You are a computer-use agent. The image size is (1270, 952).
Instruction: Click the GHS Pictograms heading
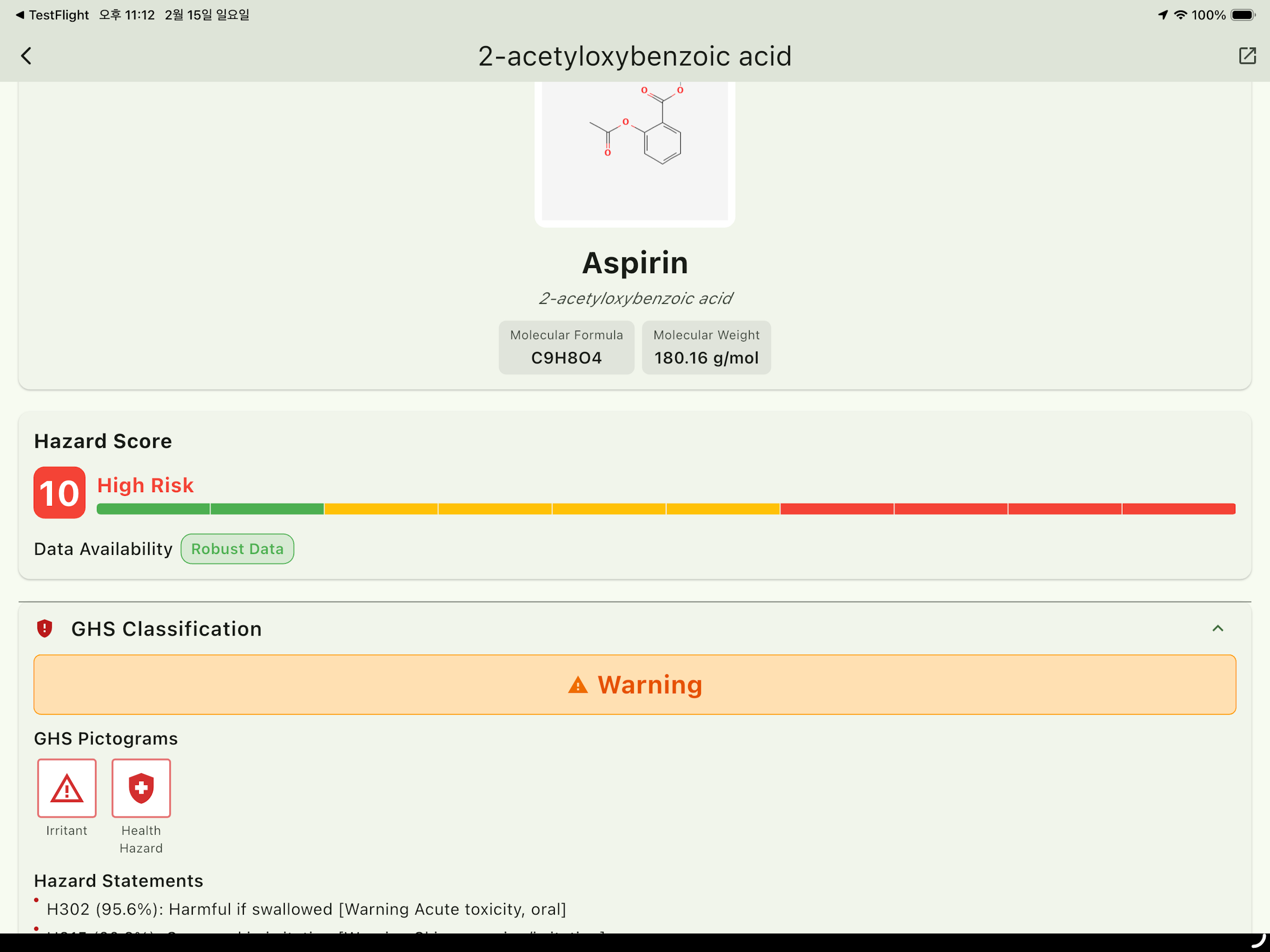(106, 738)
